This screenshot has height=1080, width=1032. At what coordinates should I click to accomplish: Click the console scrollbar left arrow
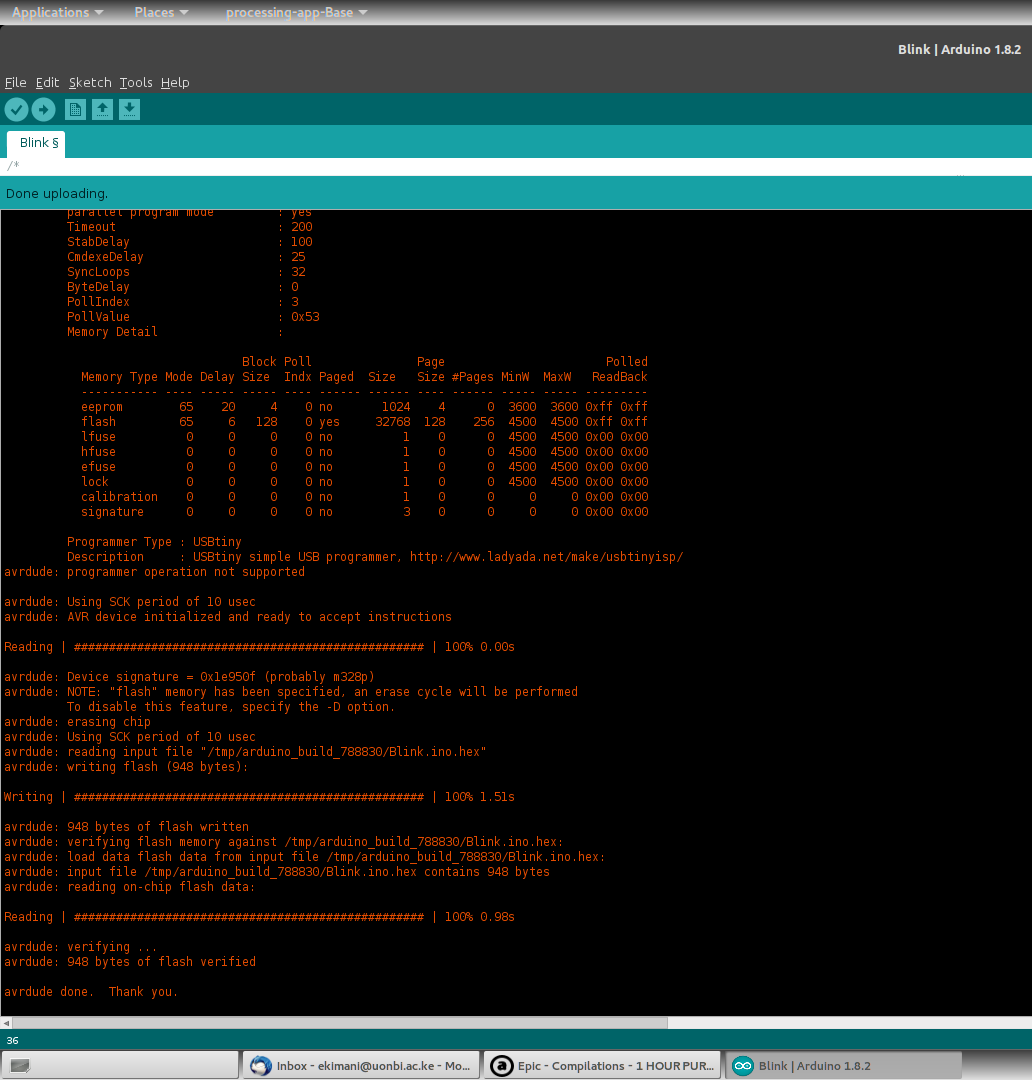coord(6,1023)
